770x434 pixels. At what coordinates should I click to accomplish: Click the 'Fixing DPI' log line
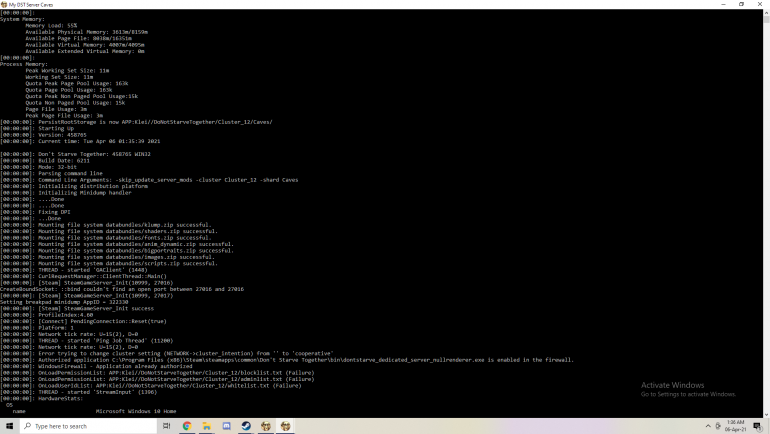tap(35, 212)
